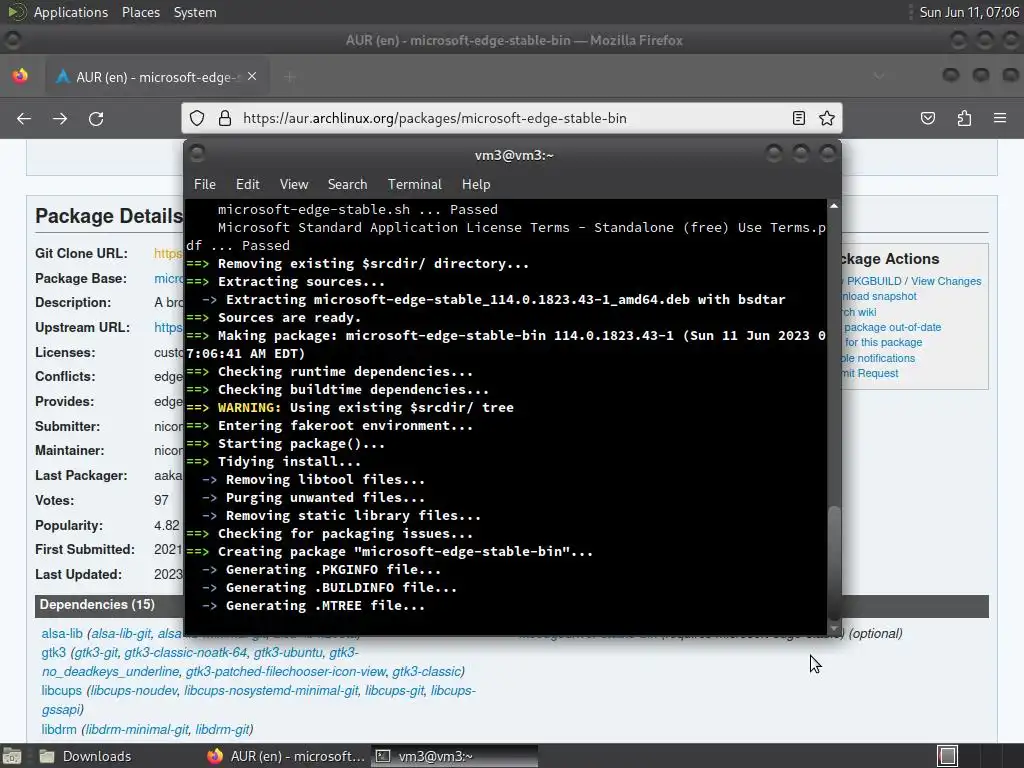Click the terminal scrollbar thumb
This screenshot has height=768, width=1024.
(x=834, y=561)
